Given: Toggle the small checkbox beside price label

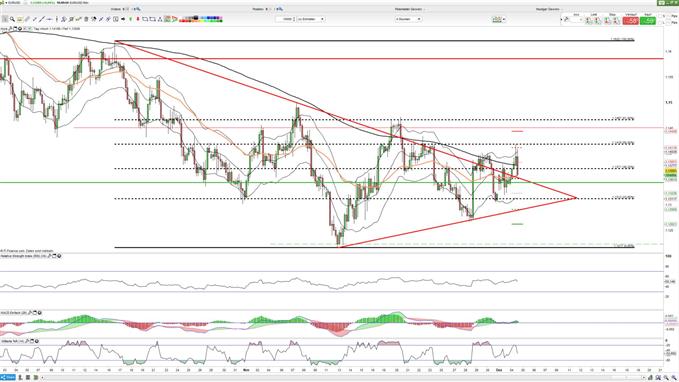Looking at the screenshot, I should click(x=25, y=29).
